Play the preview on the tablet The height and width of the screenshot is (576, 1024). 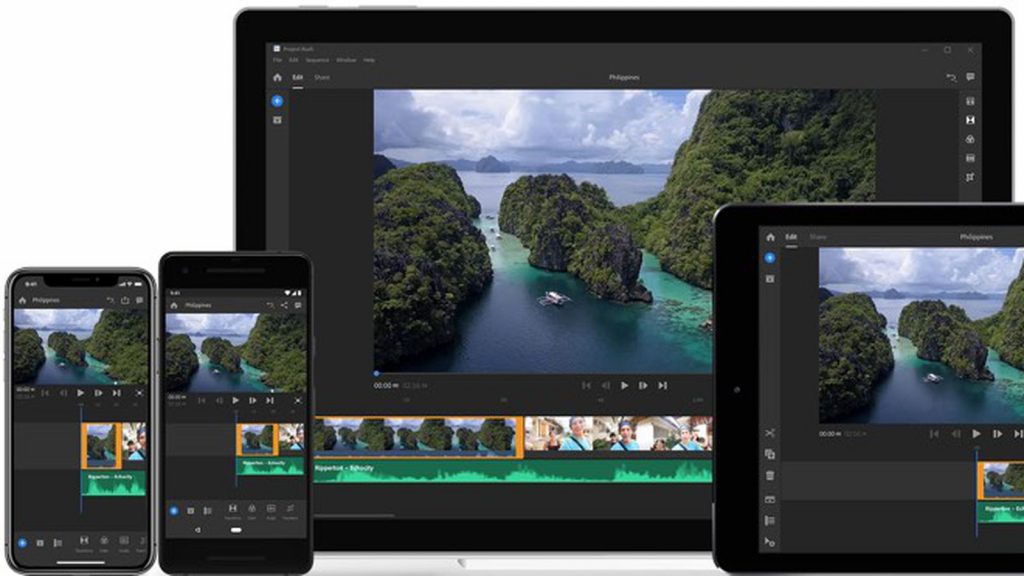(976, 434)
